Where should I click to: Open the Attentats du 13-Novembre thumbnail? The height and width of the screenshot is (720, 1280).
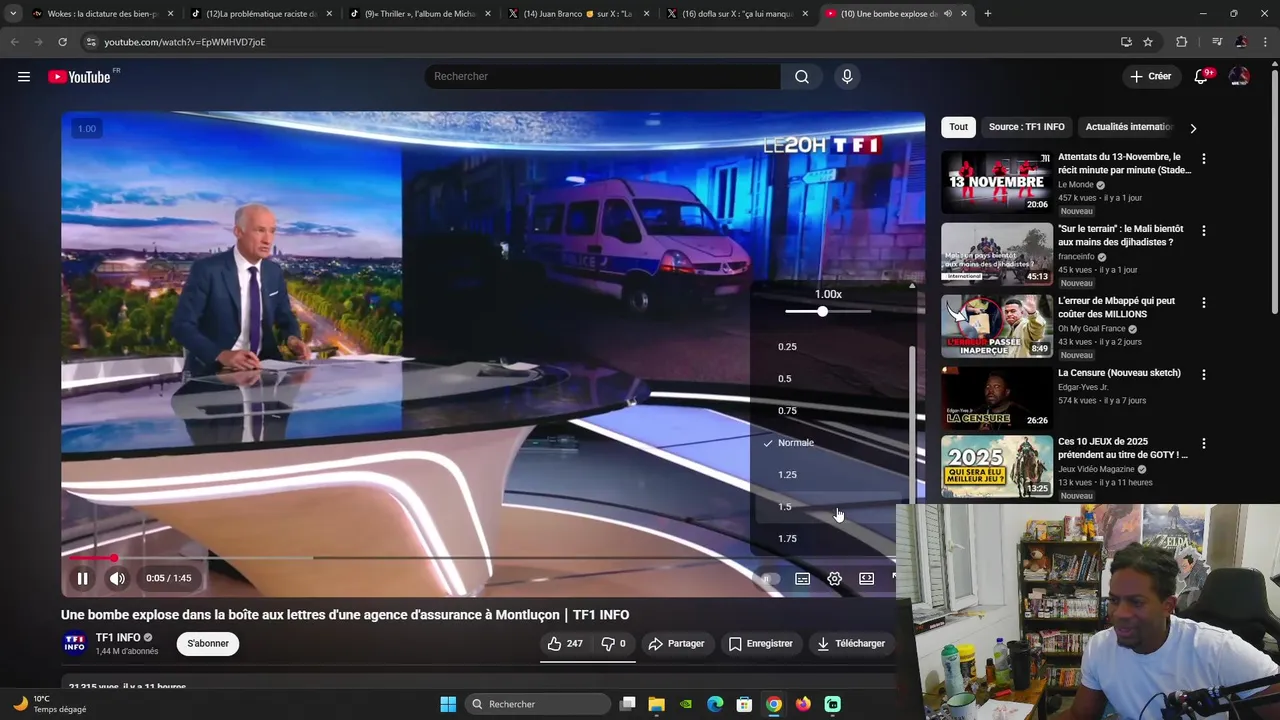996,182
